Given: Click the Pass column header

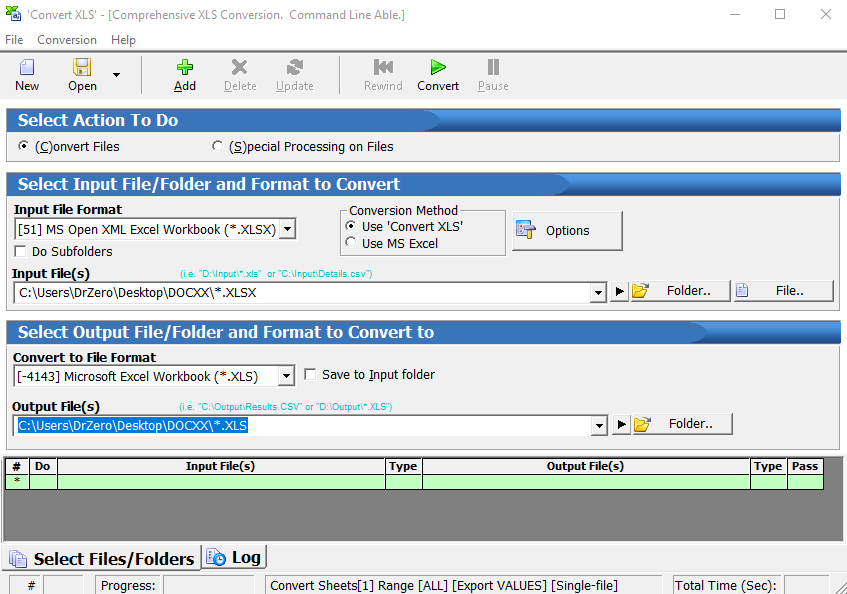Looking at the screenshot, I should (x=805, y=466).
